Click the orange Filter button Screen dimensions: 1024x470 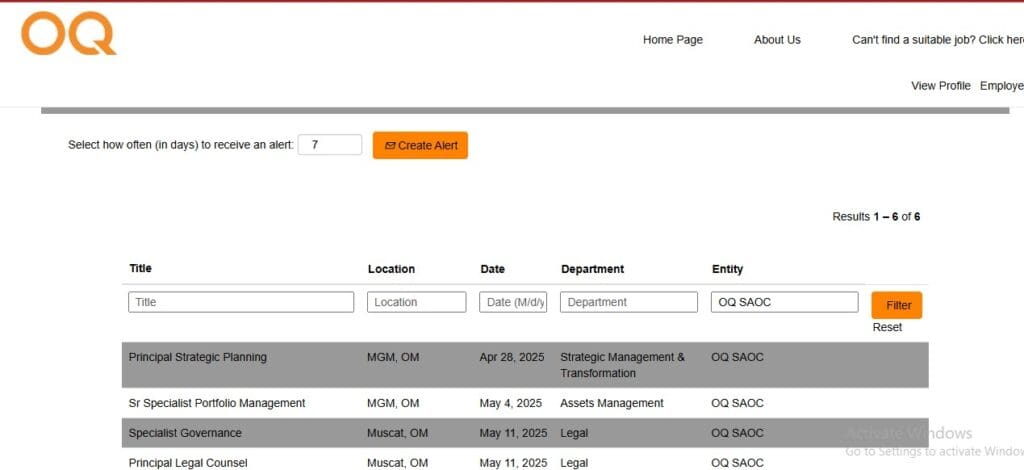coord(897,306)
